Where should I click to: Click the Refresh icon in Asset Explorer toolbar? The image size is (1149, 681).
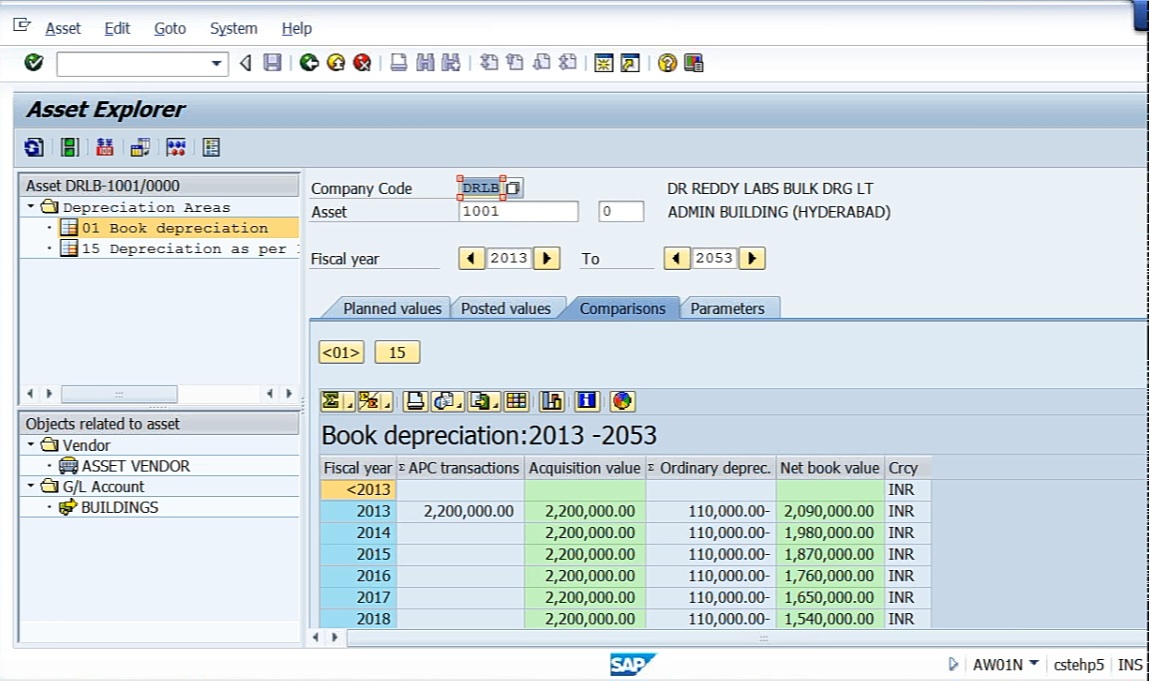click(x=34, y=147)
